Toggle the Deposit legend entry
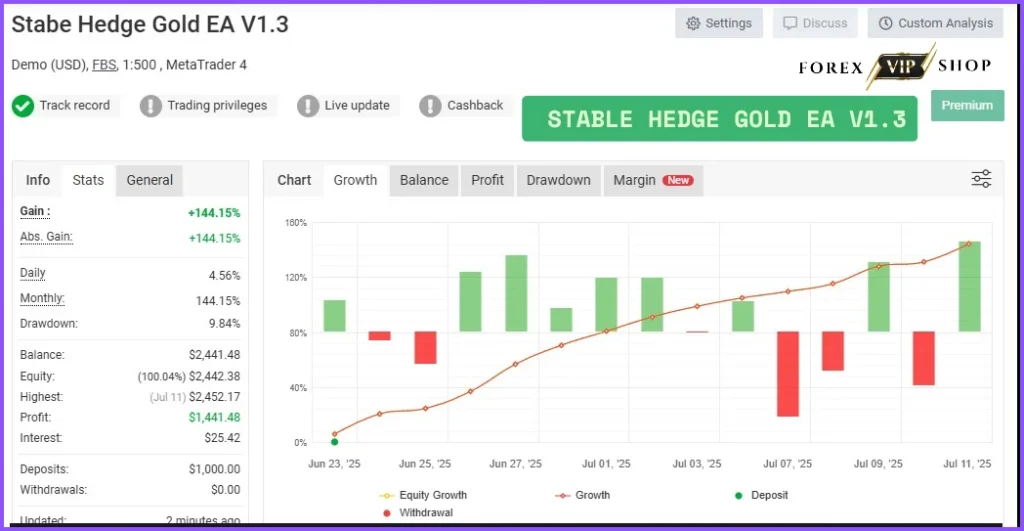 [x=761, y=495]
